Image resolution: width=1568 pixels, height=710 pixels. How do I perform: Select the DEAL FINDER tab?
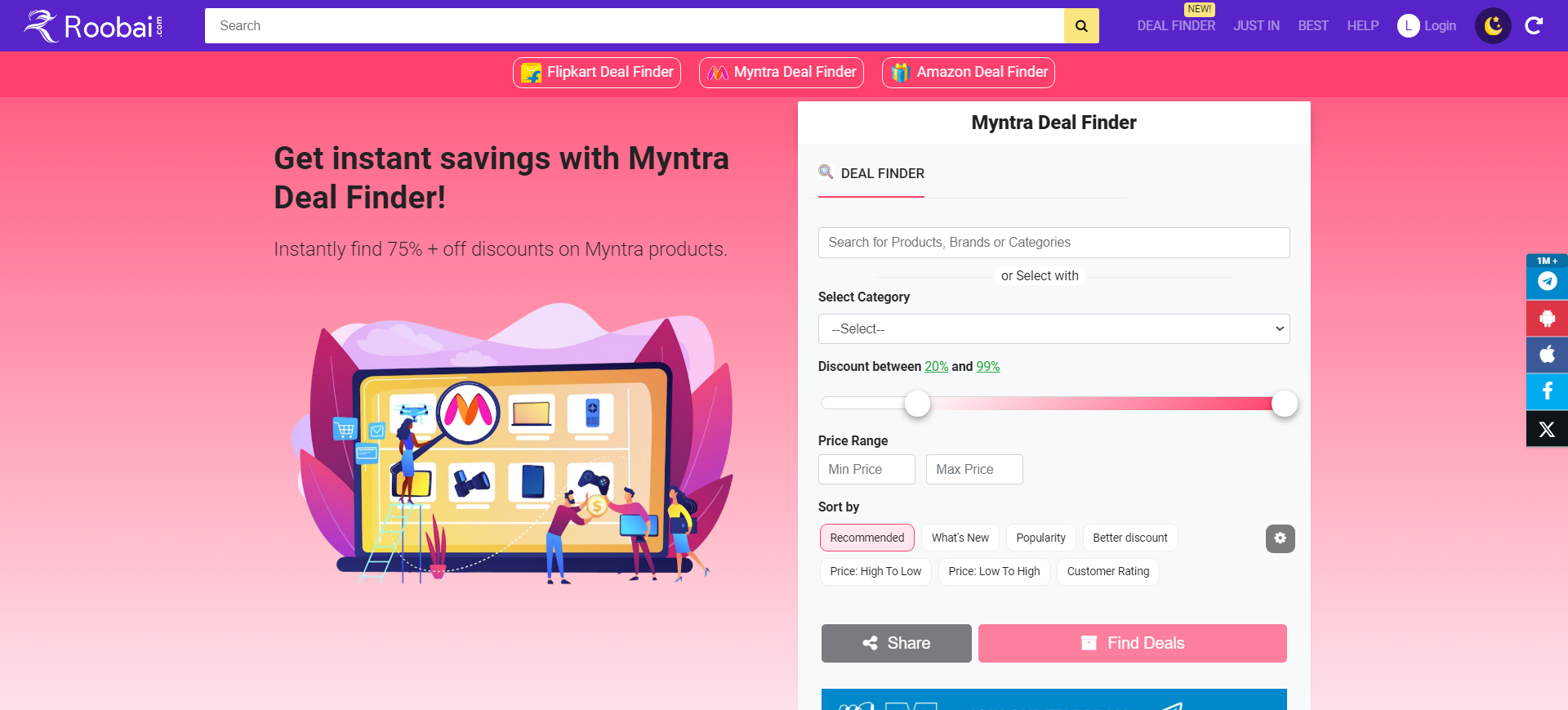click(871, 173)
